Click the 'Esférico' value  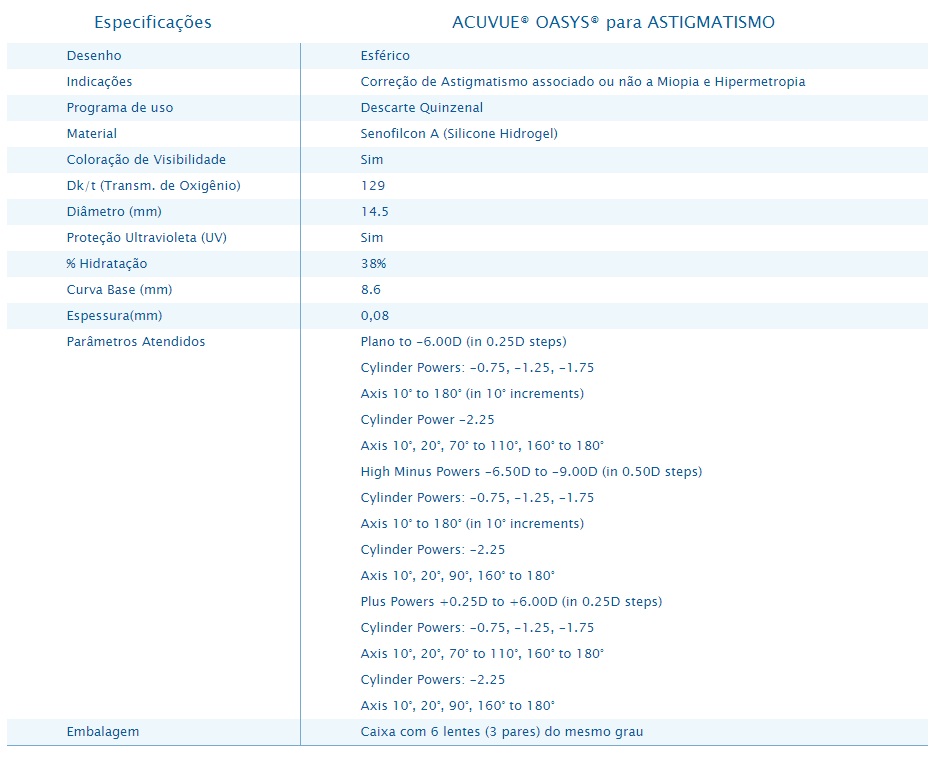385,56
